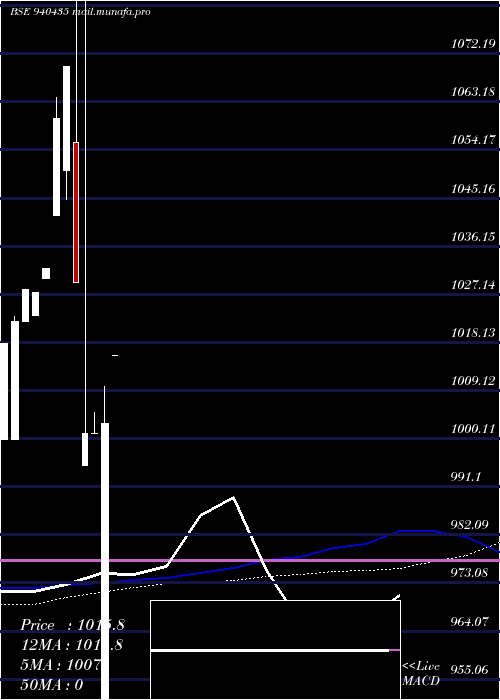This screenshot has width=500, height=700.
Task: Click the red bearish candlestick
Action: click(76, 212)
